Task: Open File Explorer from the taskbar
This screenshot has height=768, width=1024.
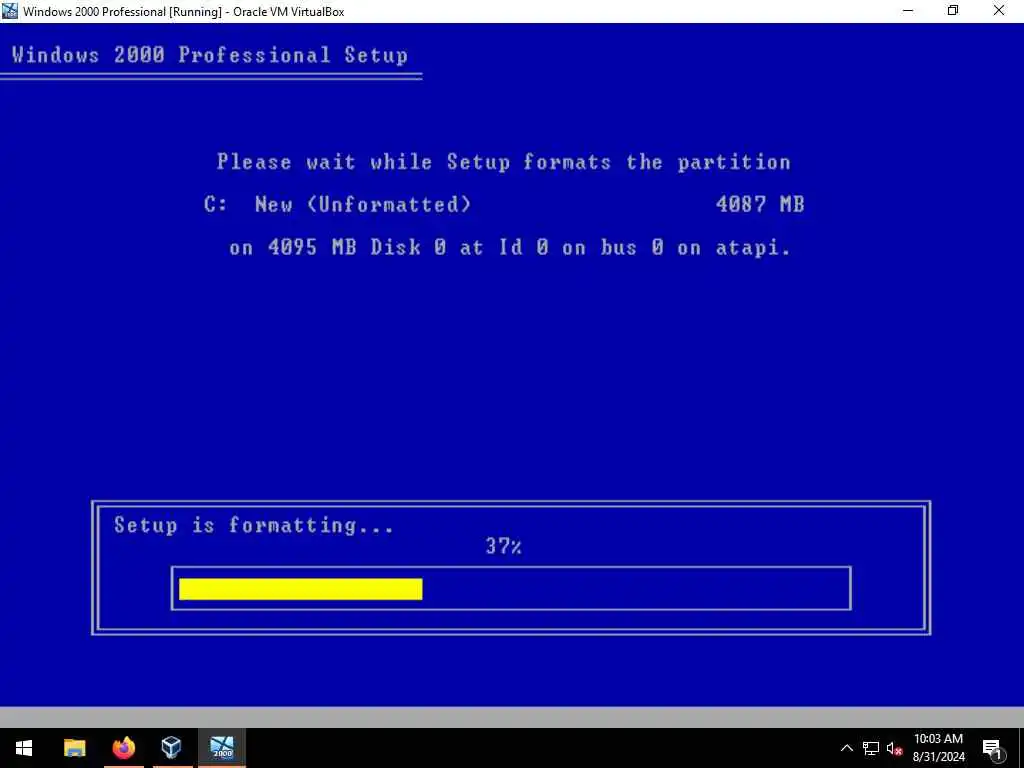Action: (74, 748)
